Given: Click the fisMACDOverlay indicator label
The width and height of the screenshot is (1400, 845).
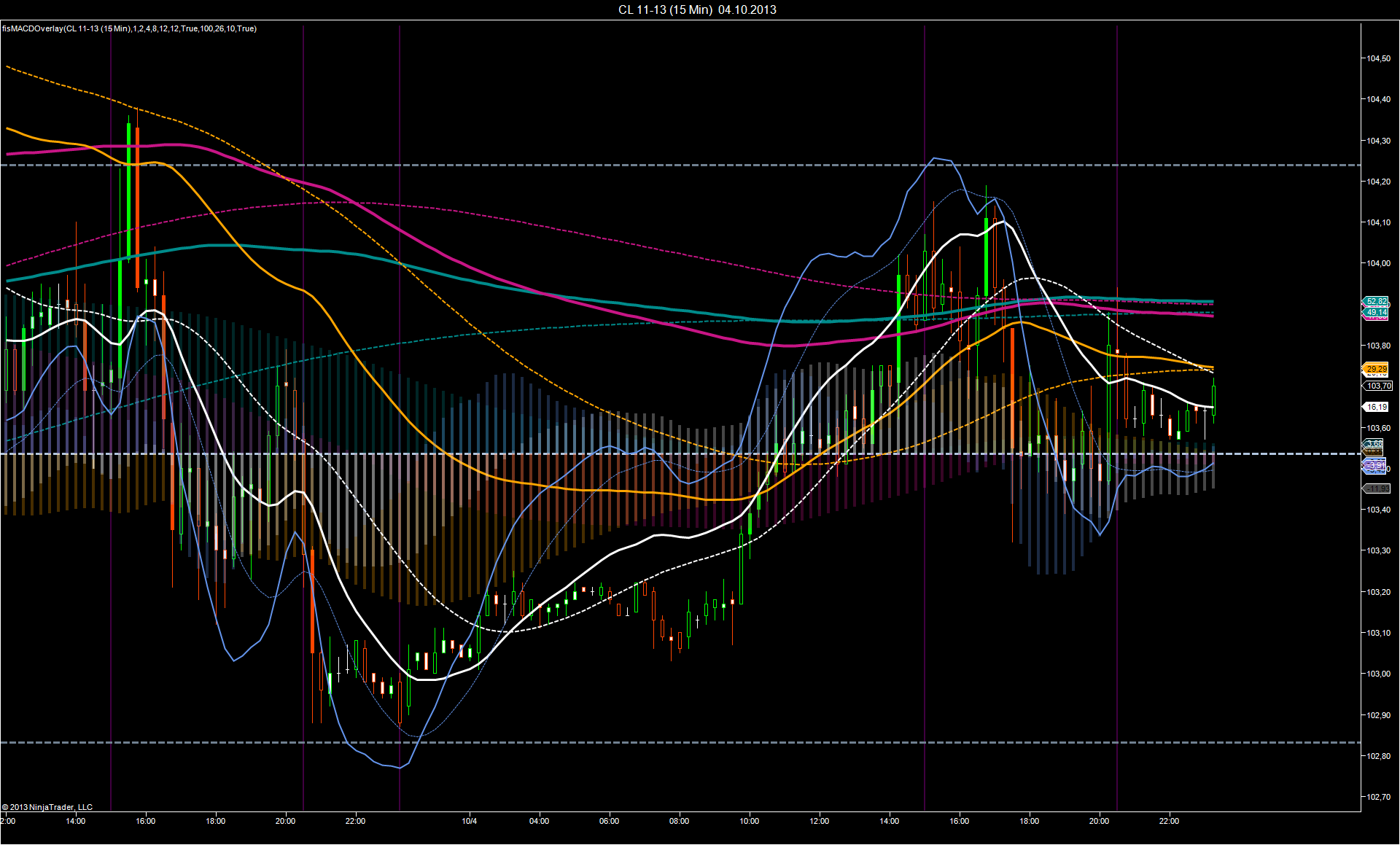Looking at the screenshot, I should coord(129,28).
